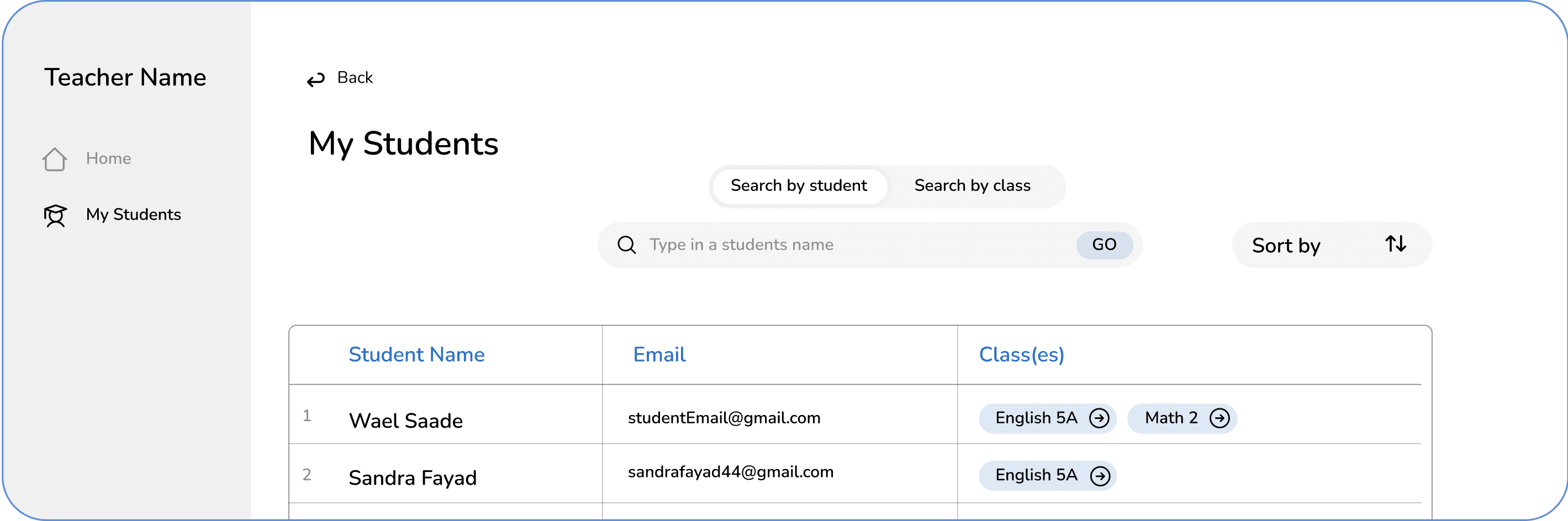The width and height of the screenshot is (1568, 521).
Task: Click the My Students page title
Action: coord(403,145)
